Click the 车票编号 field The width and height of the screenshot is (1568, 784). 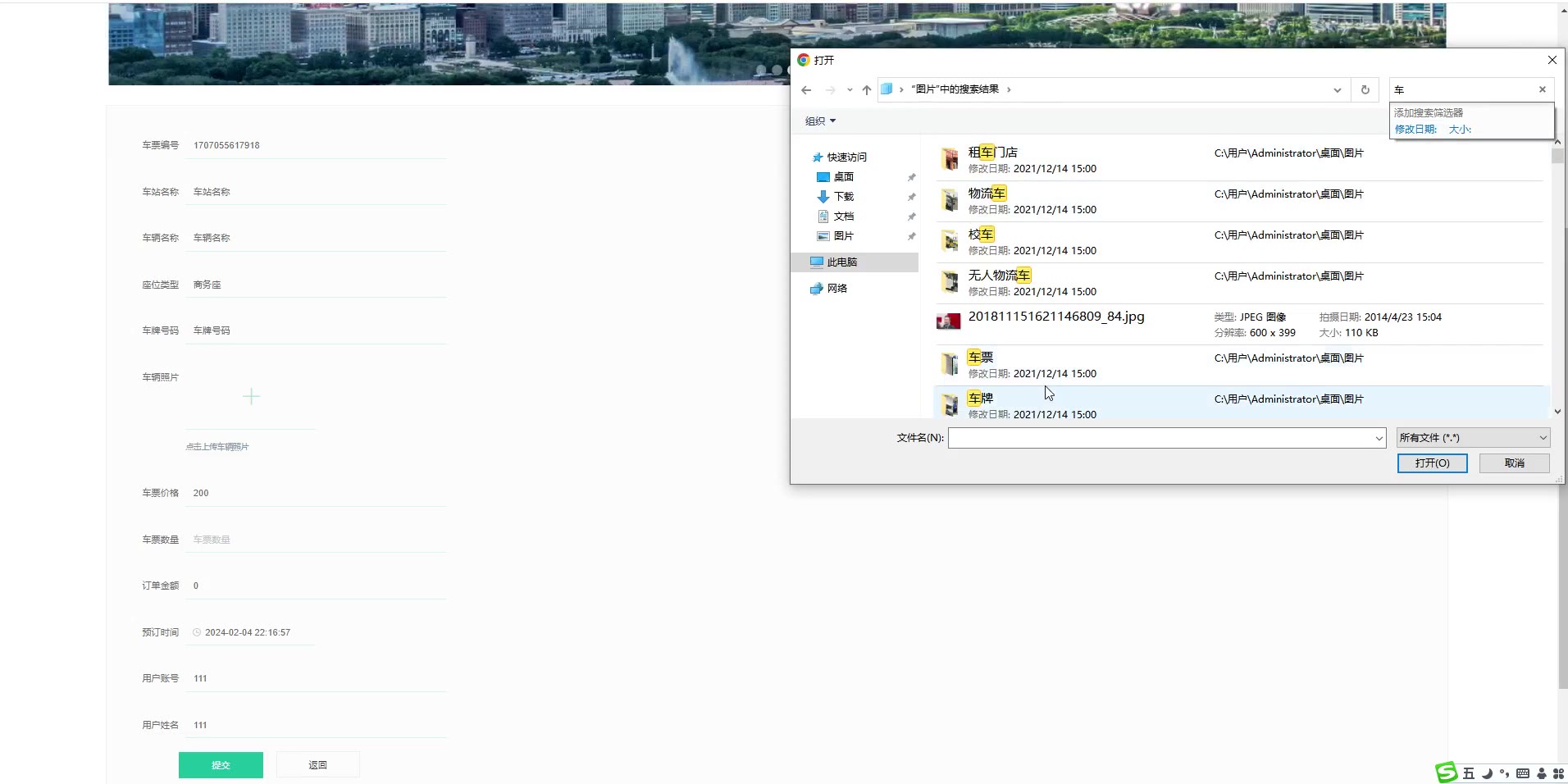[316, 146]
